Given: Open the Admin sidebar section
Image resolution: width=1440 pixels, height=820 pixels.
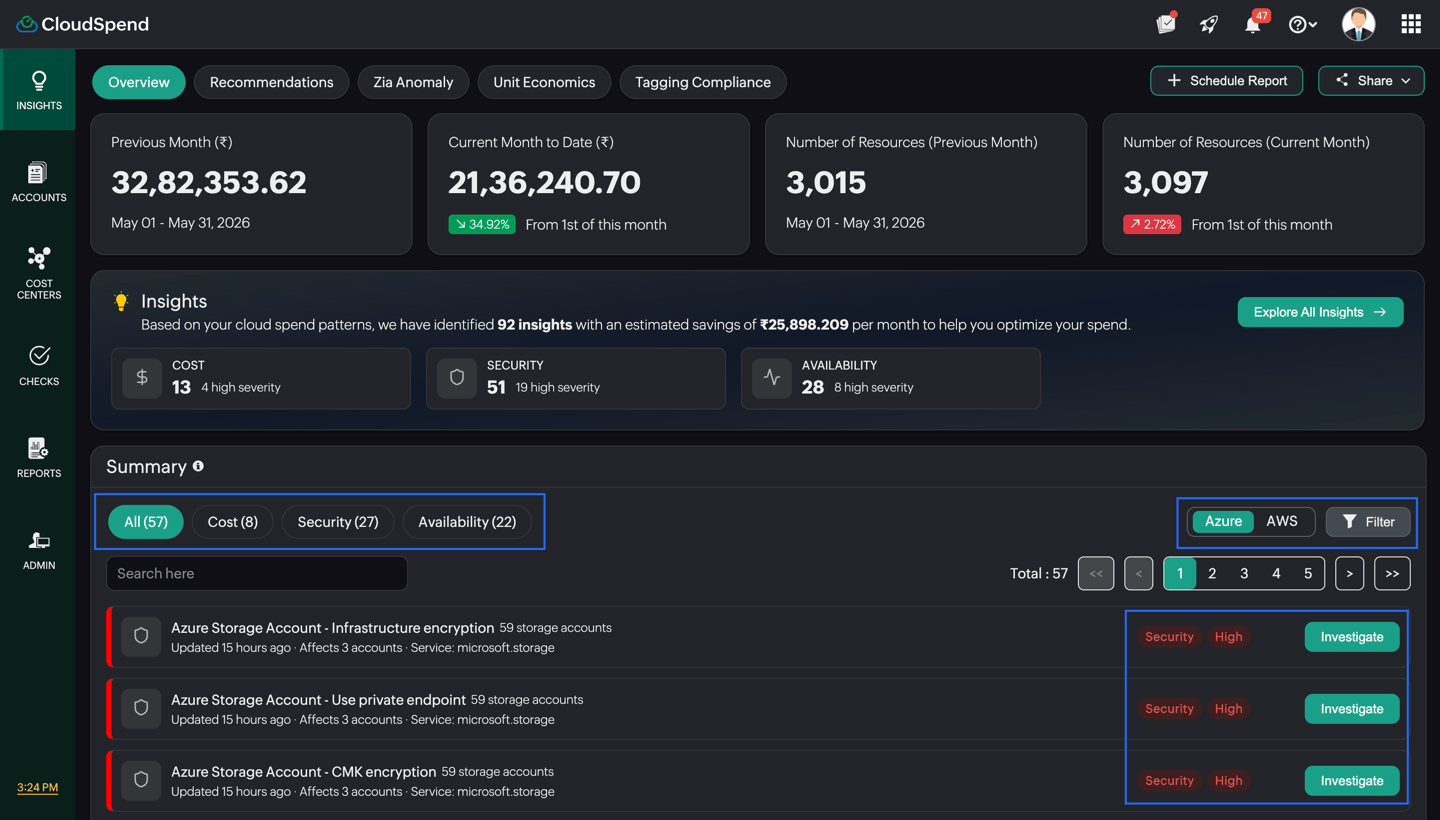Looking at the screenshot, I should tap(38, 550).
